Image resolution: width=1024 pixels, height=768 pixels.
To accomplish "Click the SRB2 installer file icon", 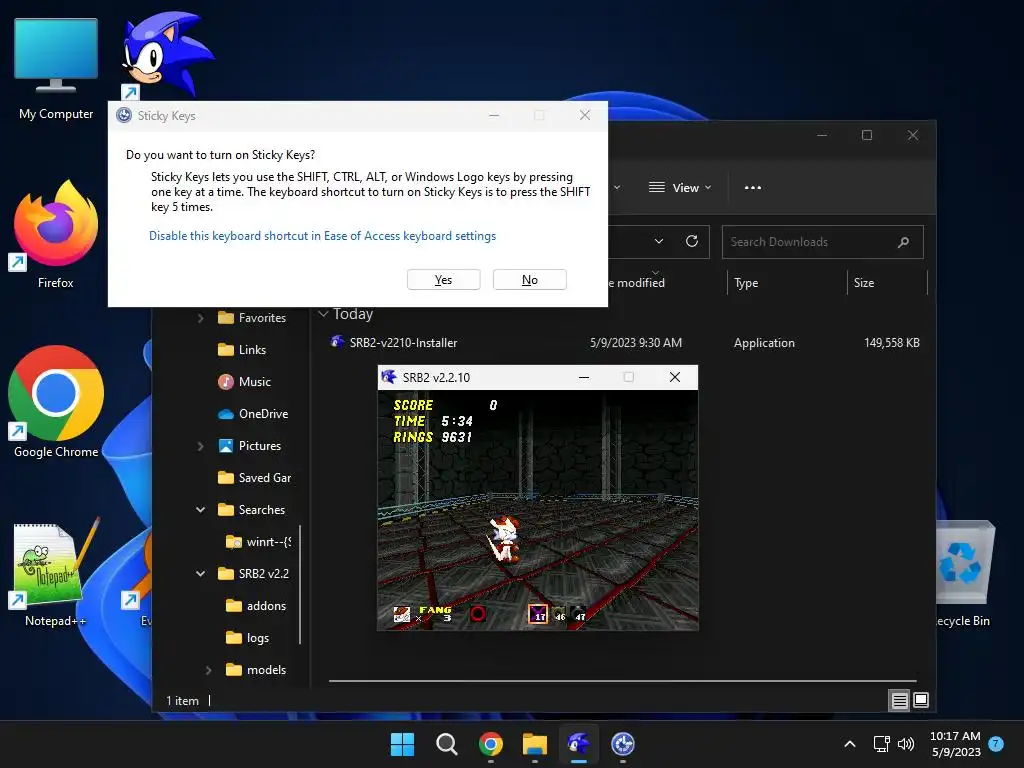I will click(337, 342).
